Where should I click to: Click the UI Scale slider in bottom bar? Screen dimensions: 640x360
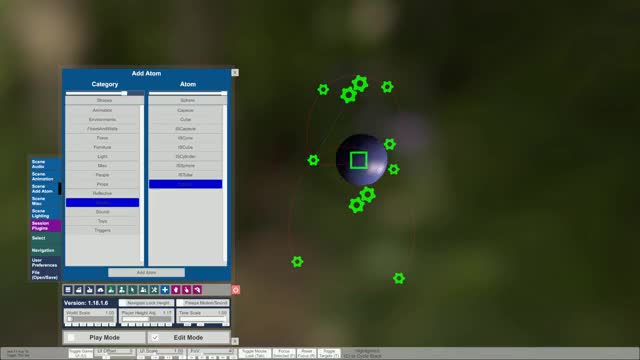(160, 353)
